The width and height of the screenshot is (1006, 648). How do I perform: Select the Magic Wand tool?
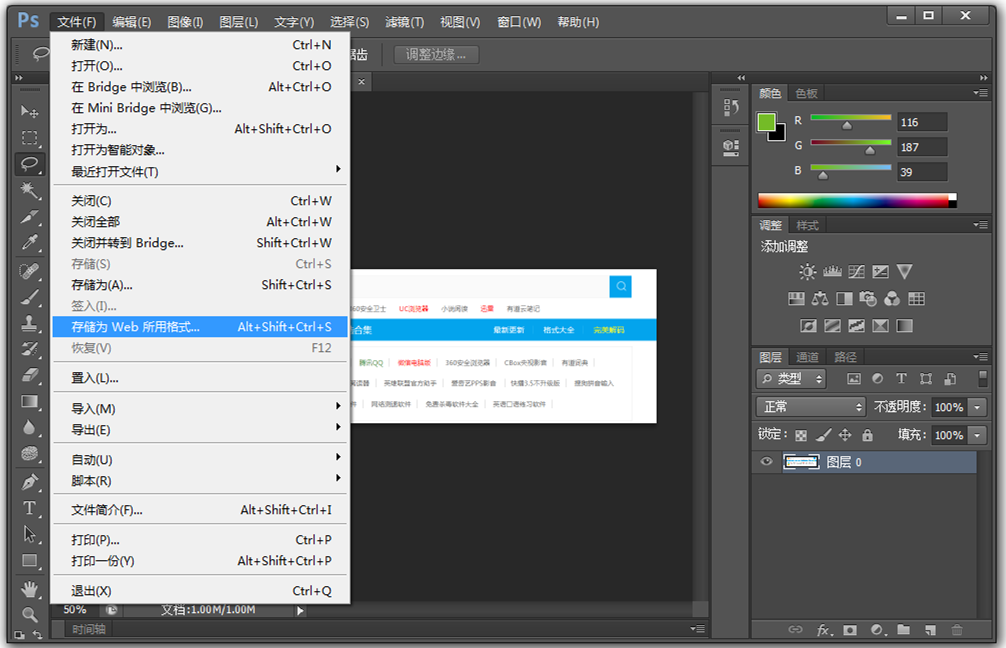[29, 191]
